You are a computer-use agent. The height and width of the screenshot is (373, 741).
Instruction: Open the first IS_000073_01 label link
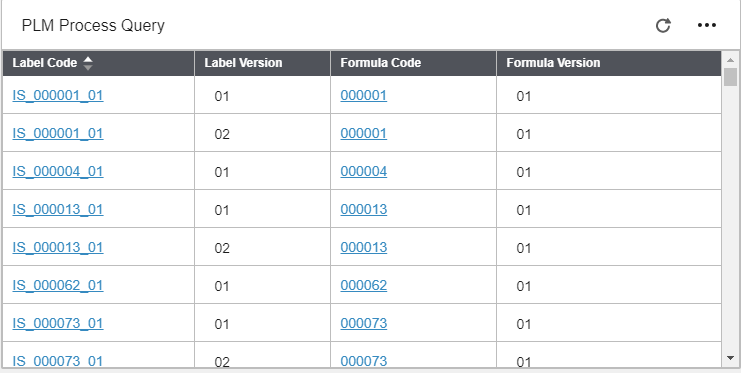pos(58,323)
